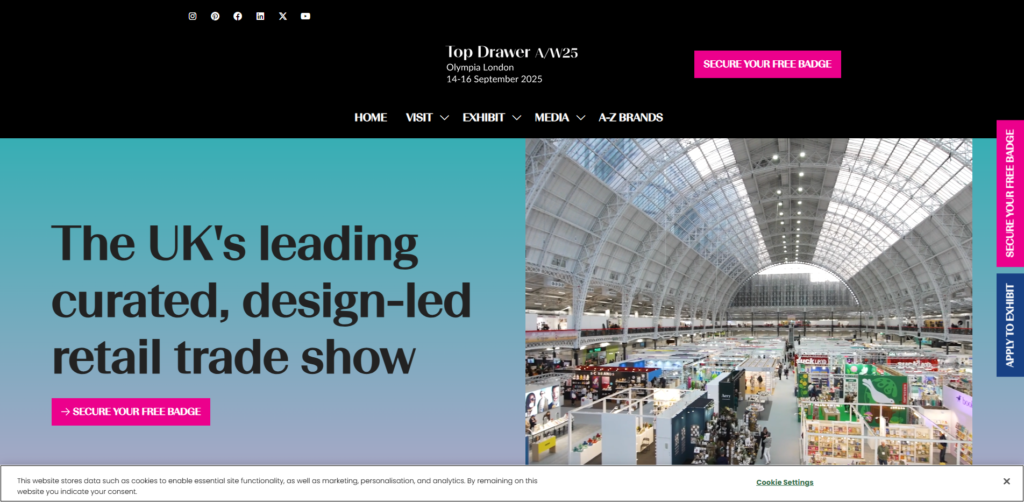1024x502 pixels.
Task: Select Media in the navigation bar
Action: coord(552,118)
